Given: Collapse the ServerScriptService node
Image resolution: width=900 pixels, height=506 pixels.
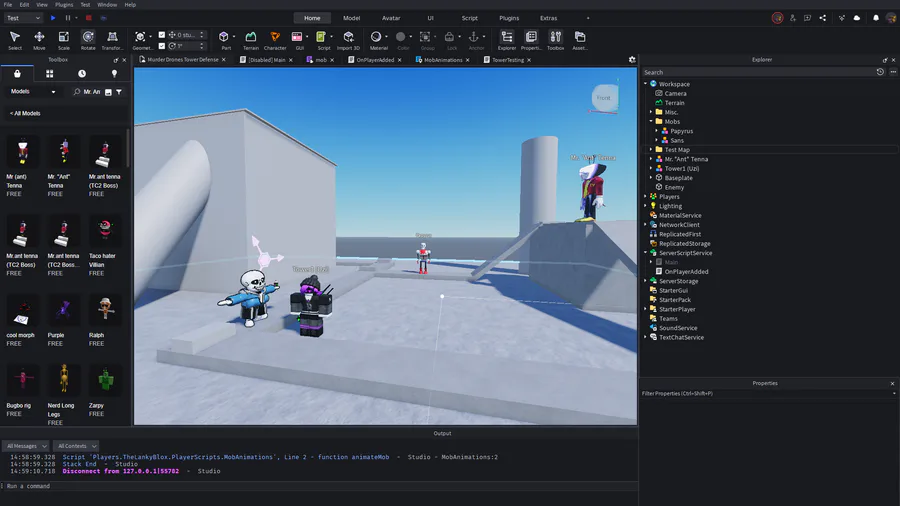Looking at the screenshot, I should (645, 252).
